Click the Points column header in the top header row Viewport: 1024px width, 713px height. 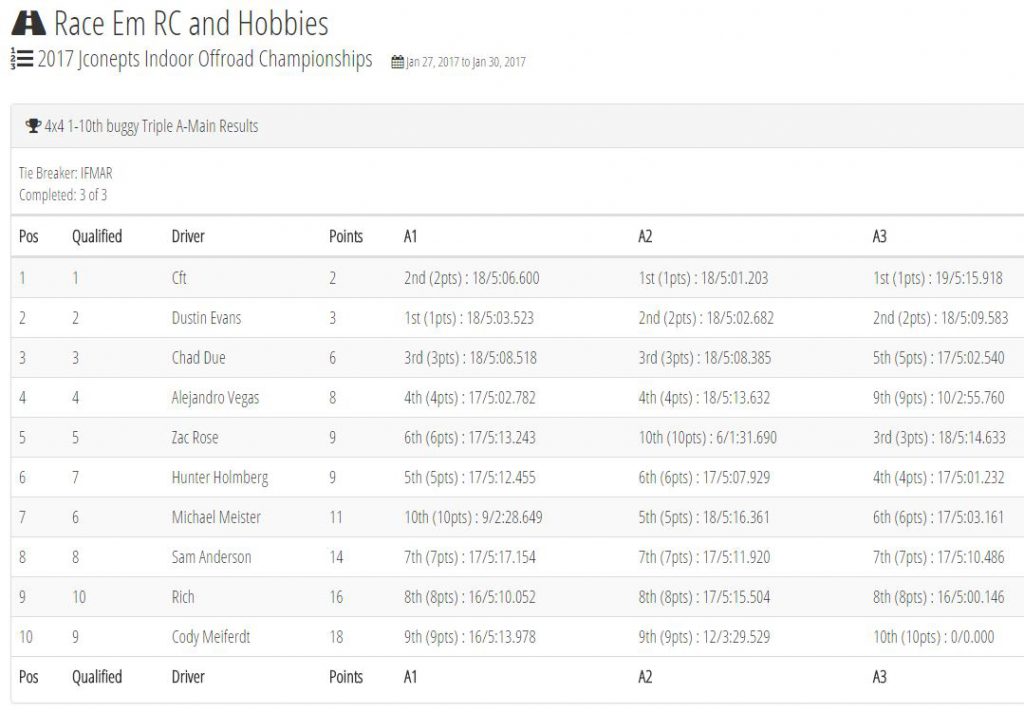tap(346, 236)
